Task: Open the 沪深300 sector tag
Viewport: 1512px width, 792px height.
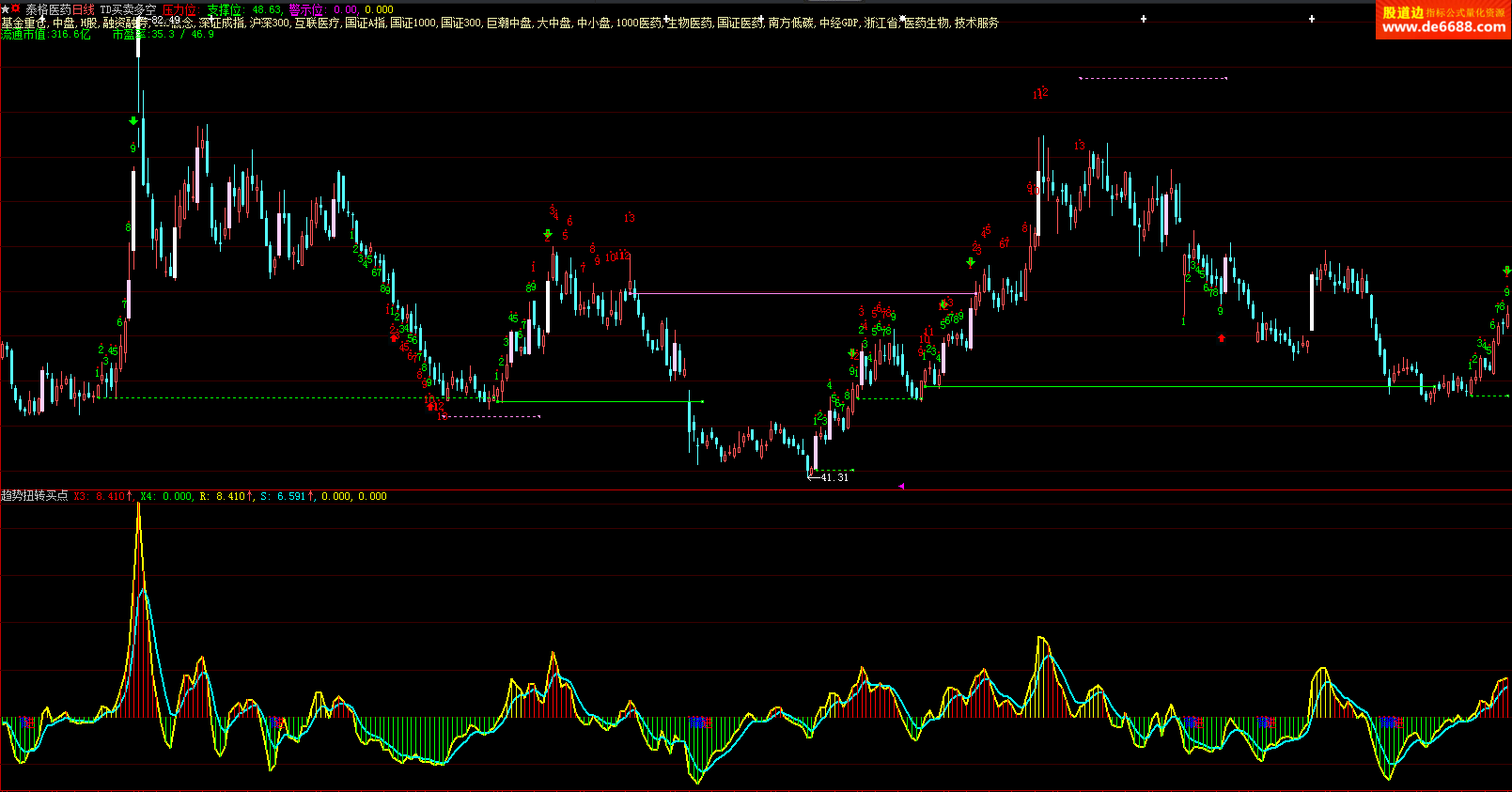Action: pyautogui.click(x=269, y=23)
